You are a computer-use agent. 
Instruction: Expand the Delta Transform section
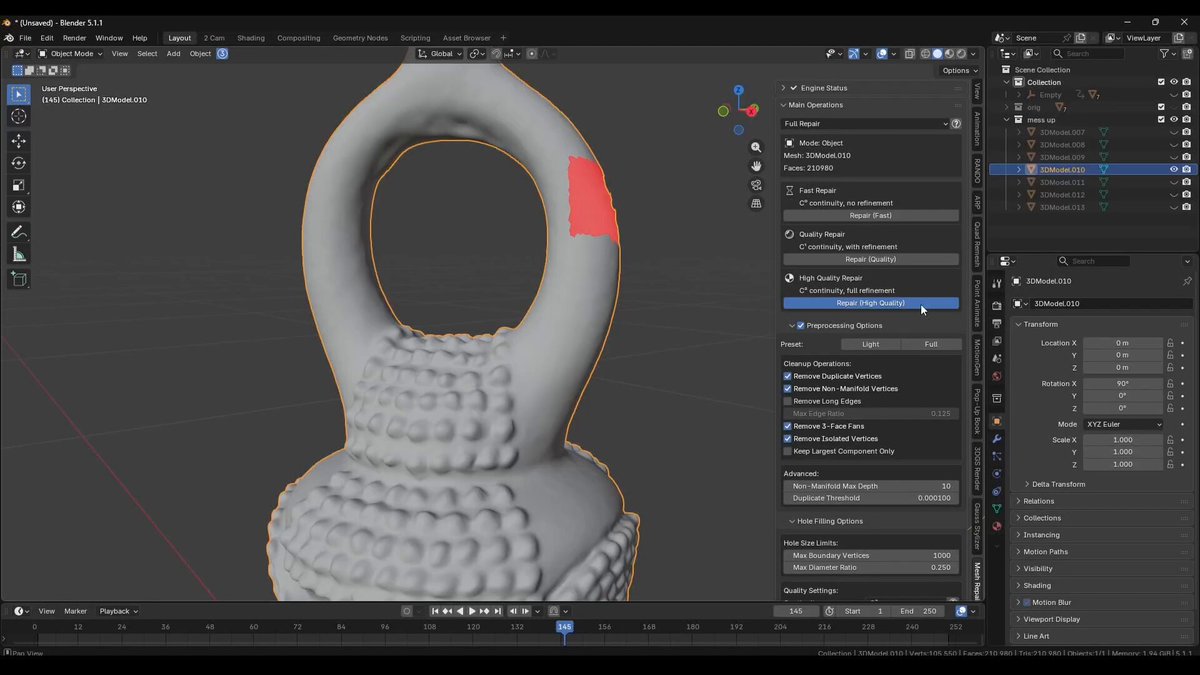(x=1058, y=484)
